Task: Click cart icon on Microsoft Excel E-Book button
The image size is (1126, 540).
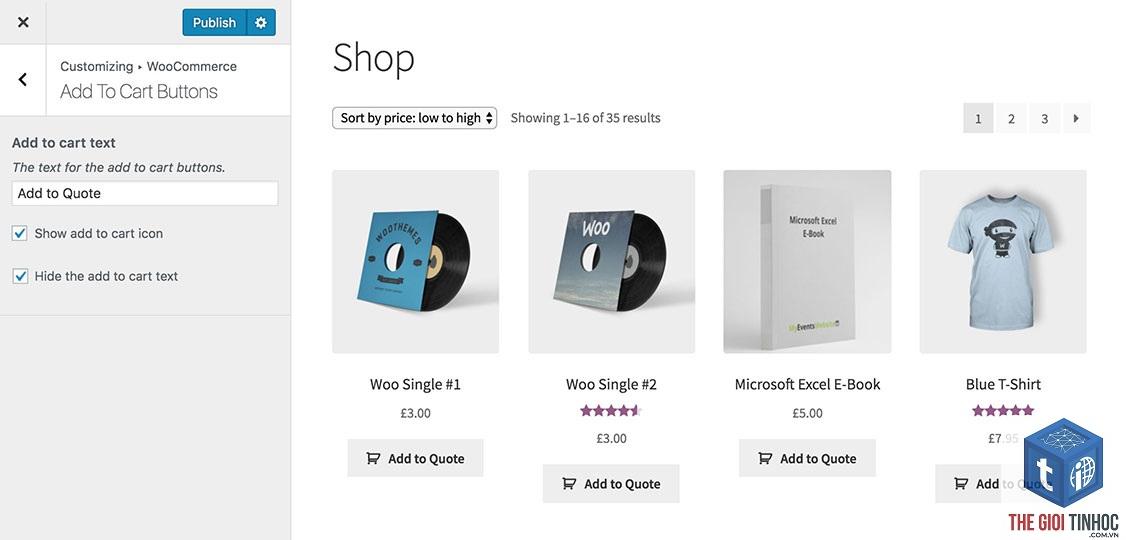Action: 765,458
